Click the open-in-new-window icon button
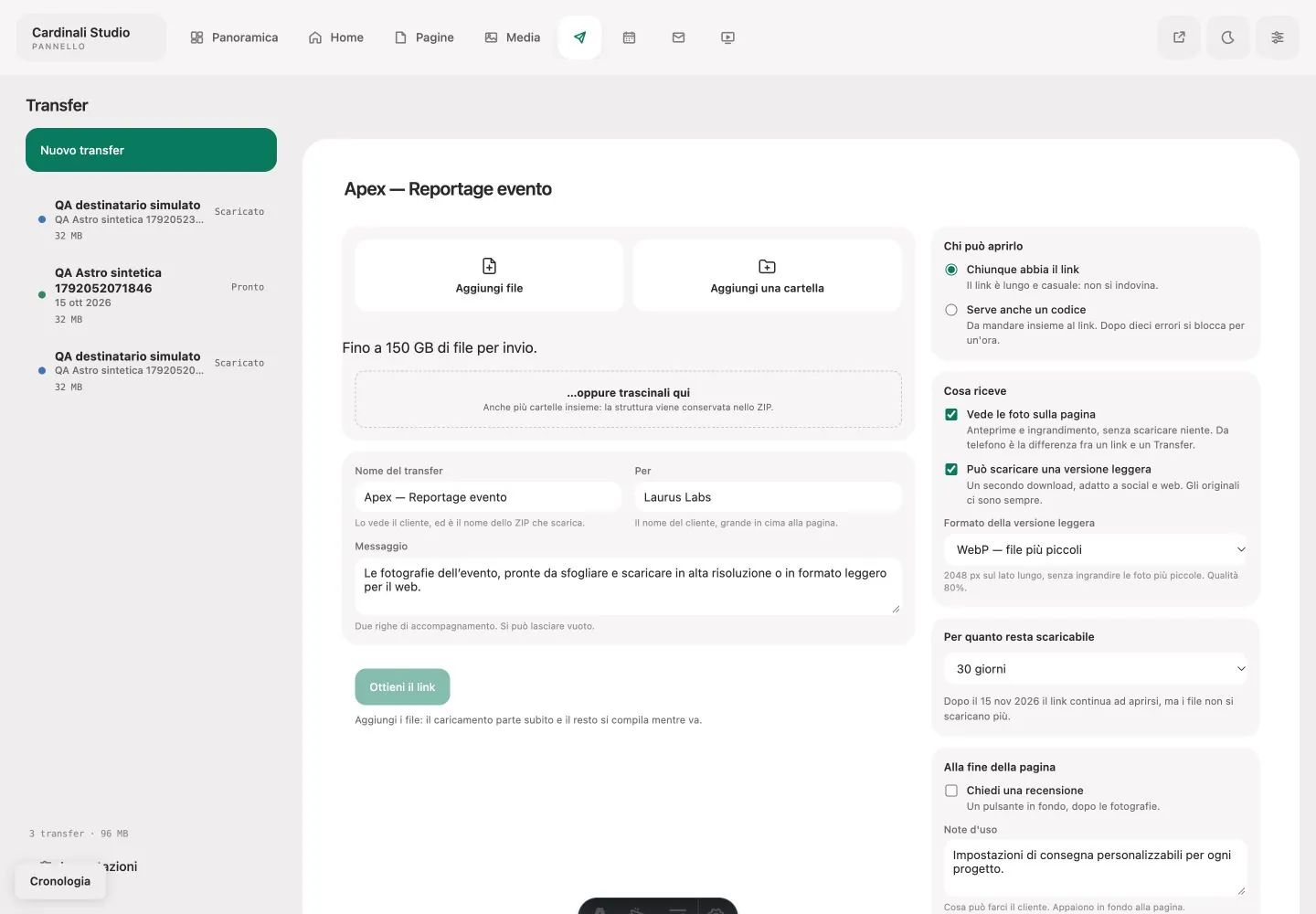 click(1179, 37)
